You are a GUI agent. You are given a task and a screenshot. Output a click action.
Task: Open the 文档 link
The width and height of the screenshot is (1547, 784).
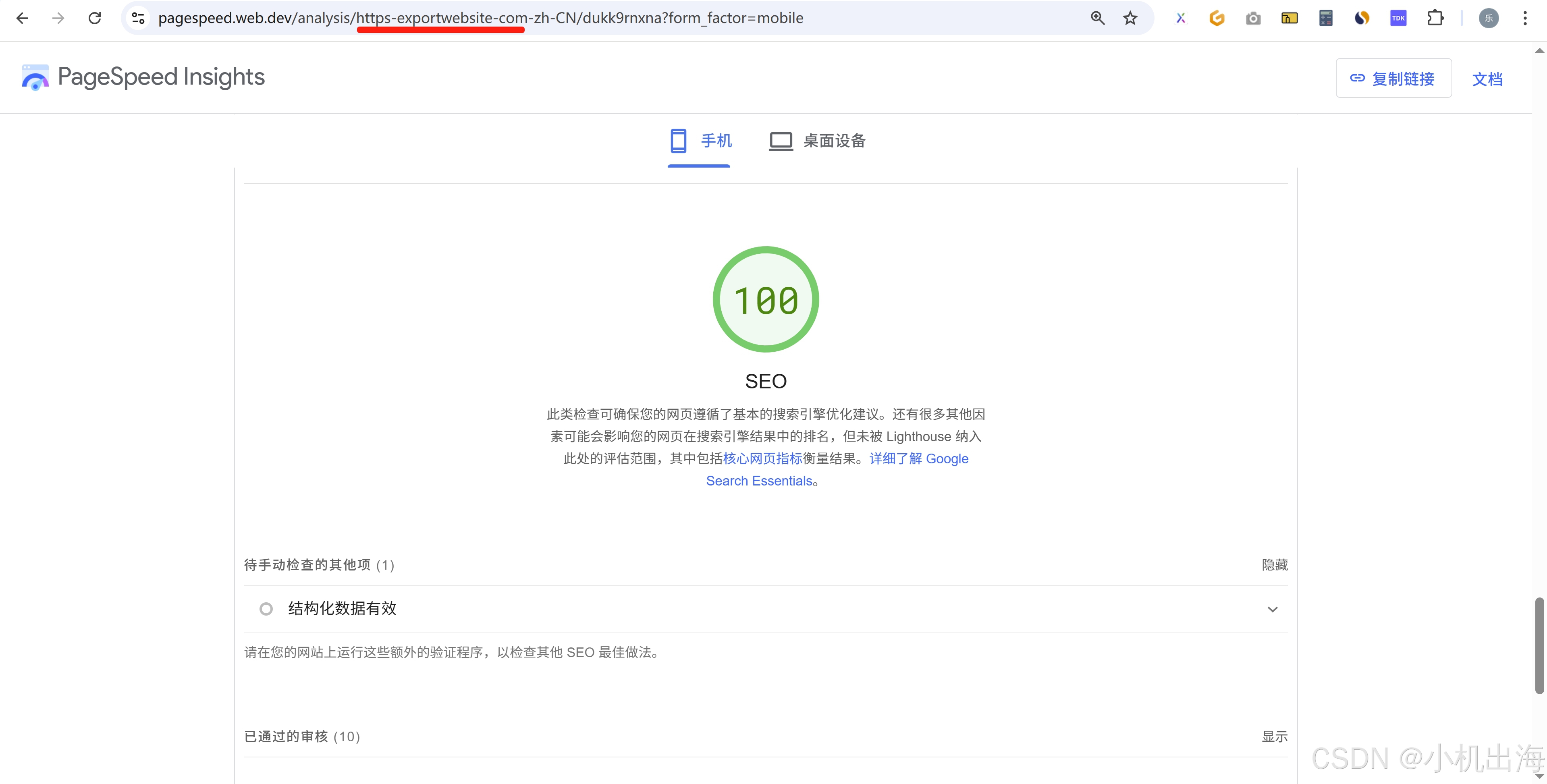point(1487,79)
